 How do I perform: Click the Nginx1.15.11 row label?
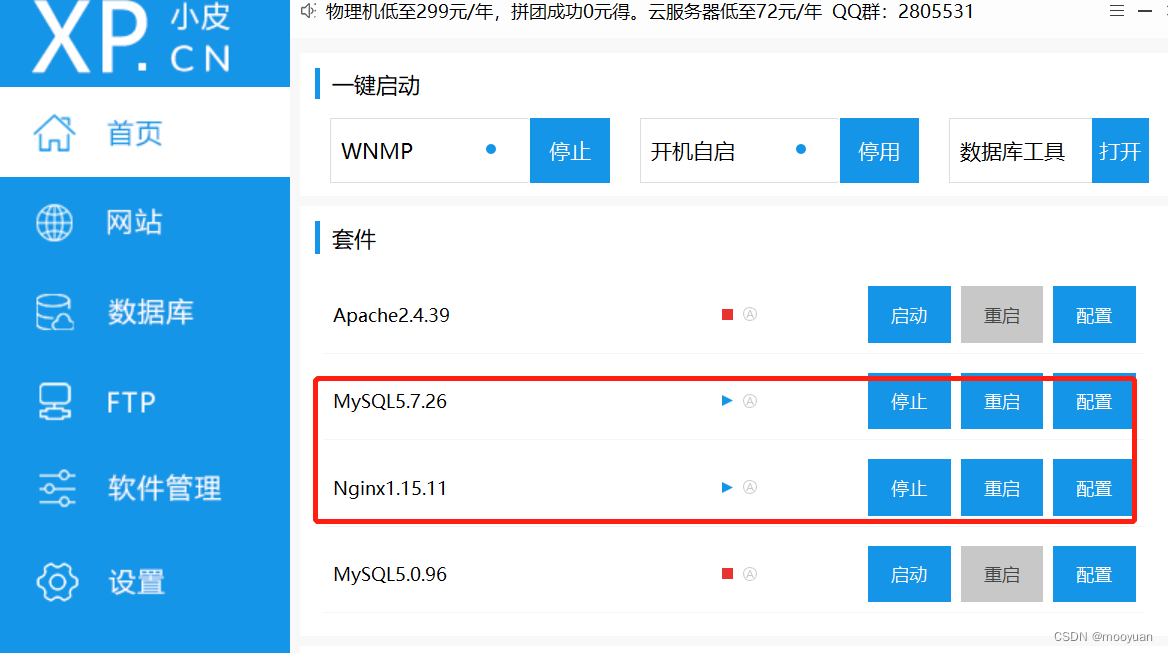[390, 488]
